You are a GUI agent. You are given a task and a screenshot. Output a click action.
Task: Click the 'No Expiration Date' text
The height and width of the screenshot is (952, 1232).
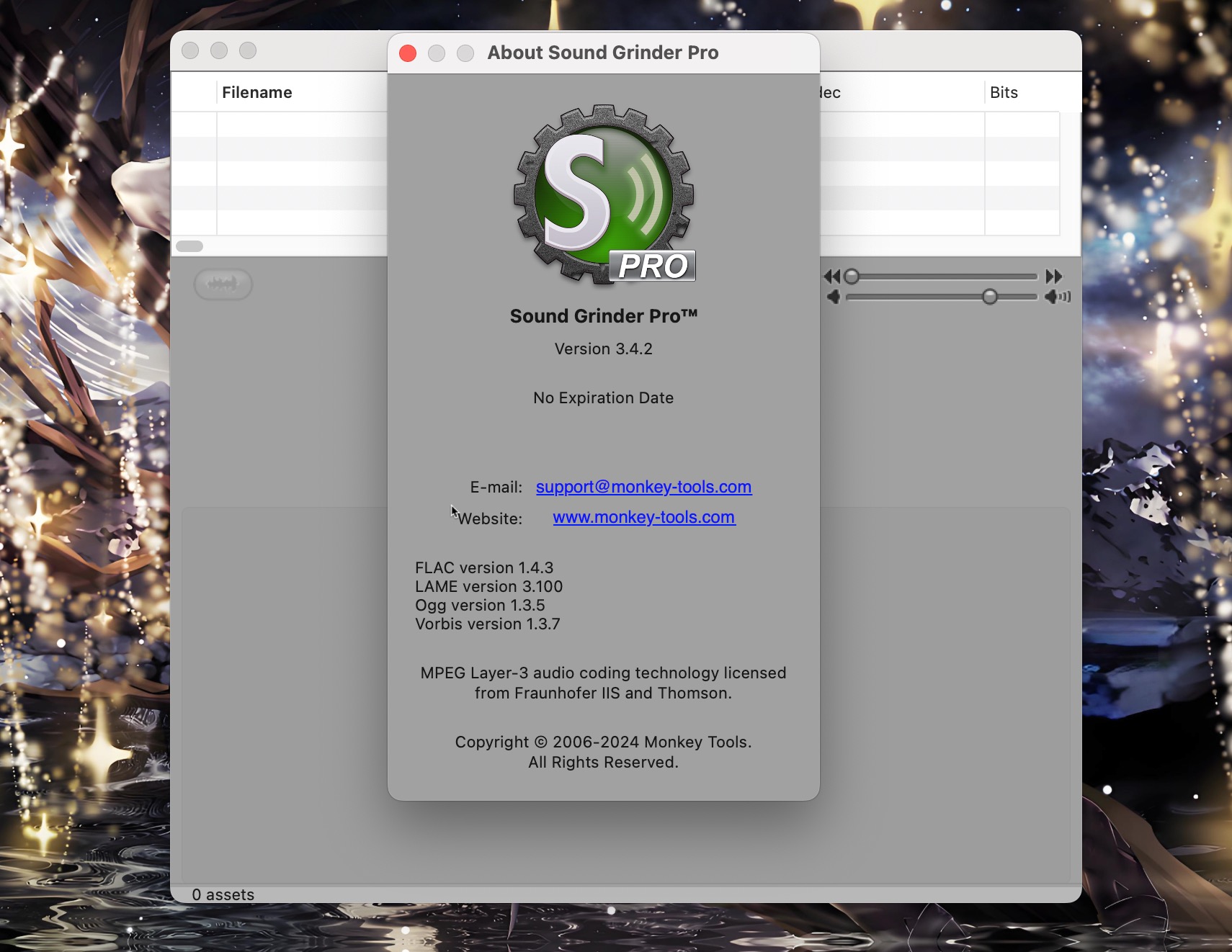604,398
